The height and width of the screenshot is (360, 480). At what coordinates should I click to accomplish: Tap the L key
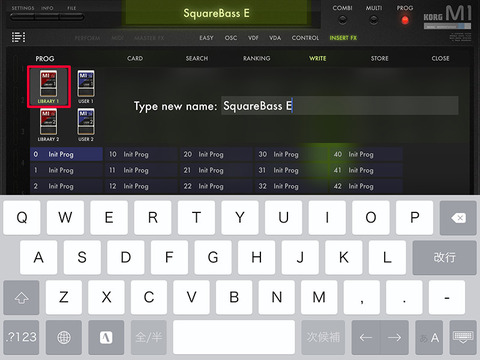(x=387, y=257)
